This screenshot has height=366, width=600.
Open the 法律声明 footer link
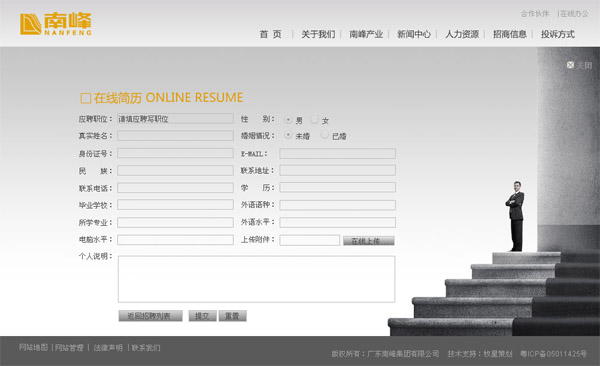click(108, 348)
